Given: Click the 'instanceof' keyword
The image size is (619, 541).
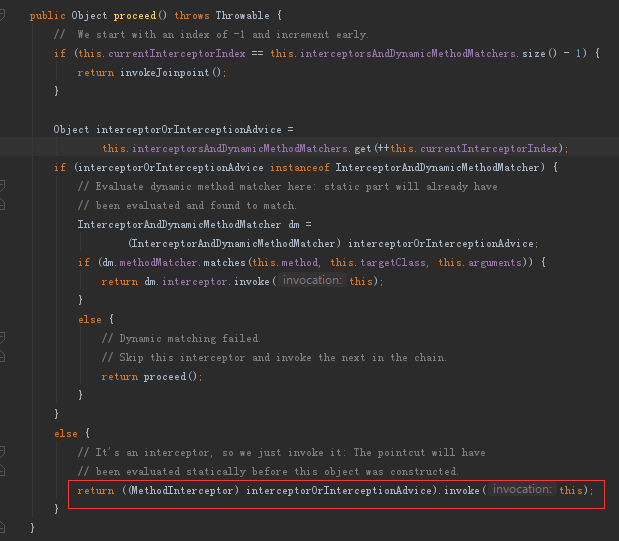Looking at the screenshot, I should click(x=300, y=167).
